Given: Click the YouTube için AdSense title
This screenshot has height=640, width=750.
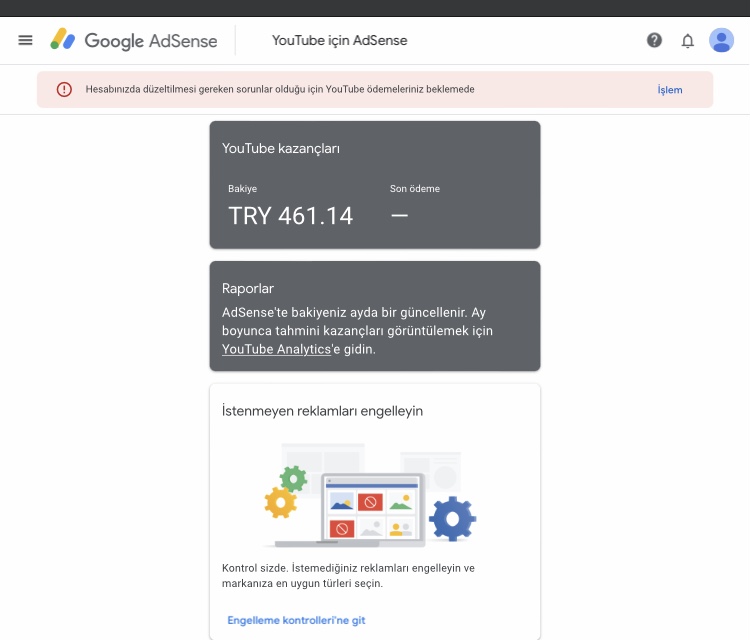Looking at the screenshot, I should click(340, 41).
